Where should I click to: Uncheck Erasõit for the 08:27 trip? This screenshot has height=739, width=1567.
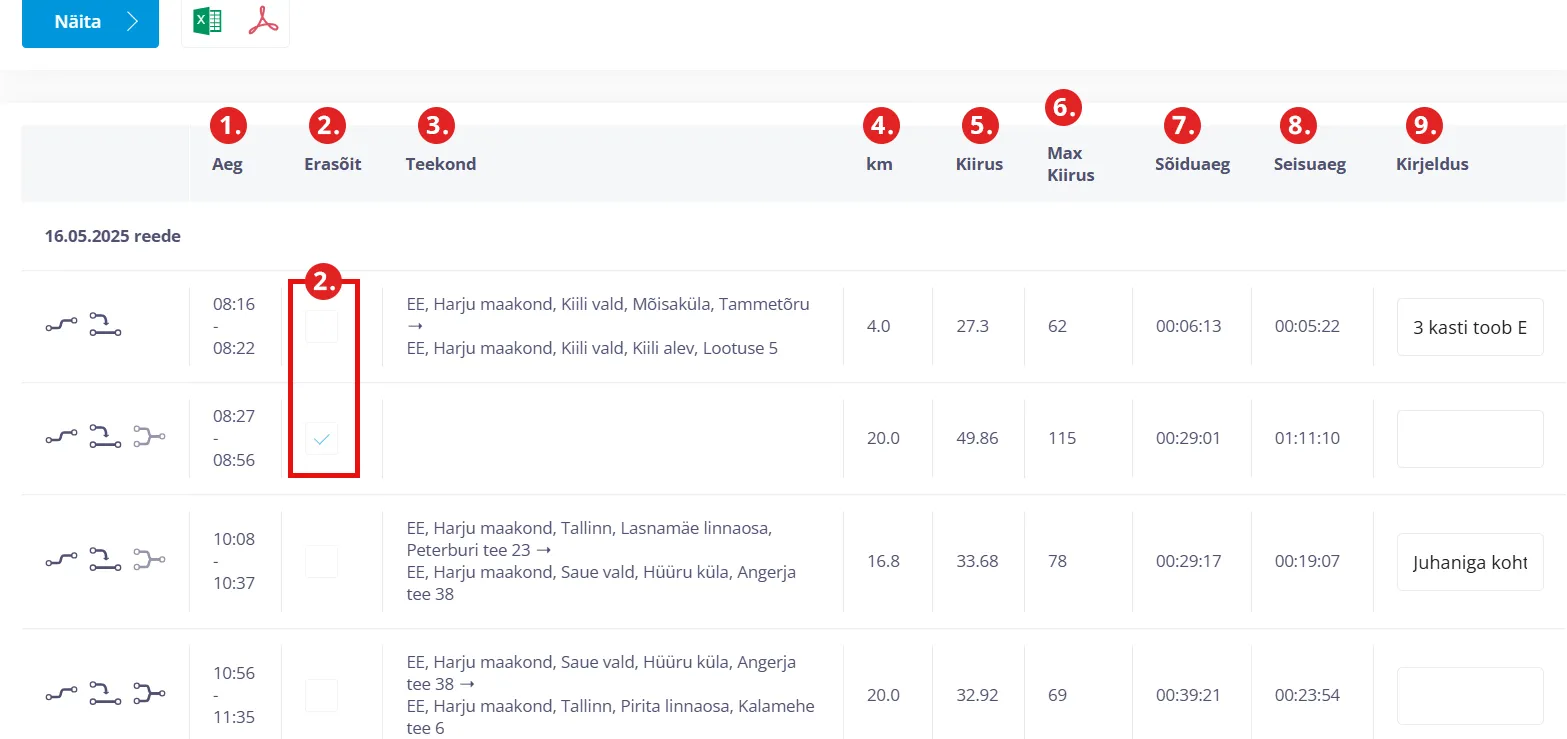point(322,439)
